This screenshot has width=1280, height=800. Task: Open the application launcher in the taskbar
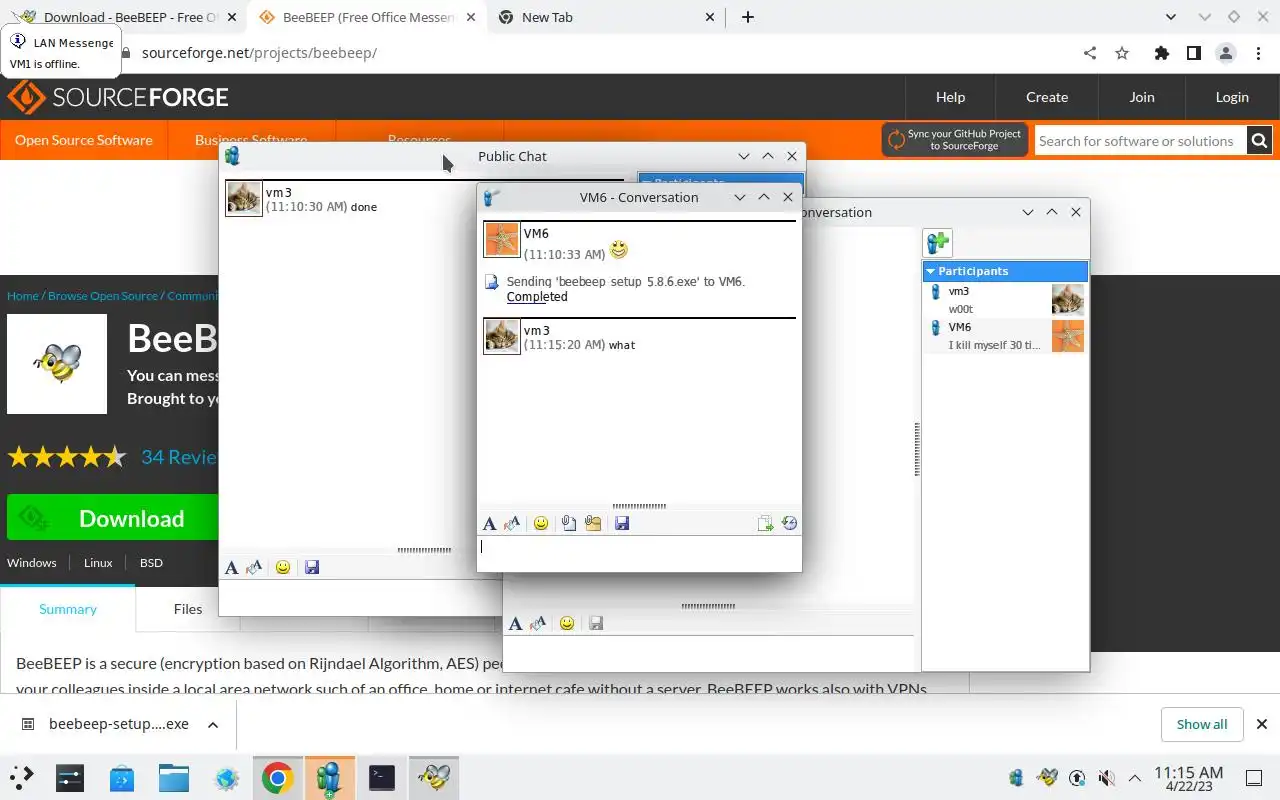point(21,778)
